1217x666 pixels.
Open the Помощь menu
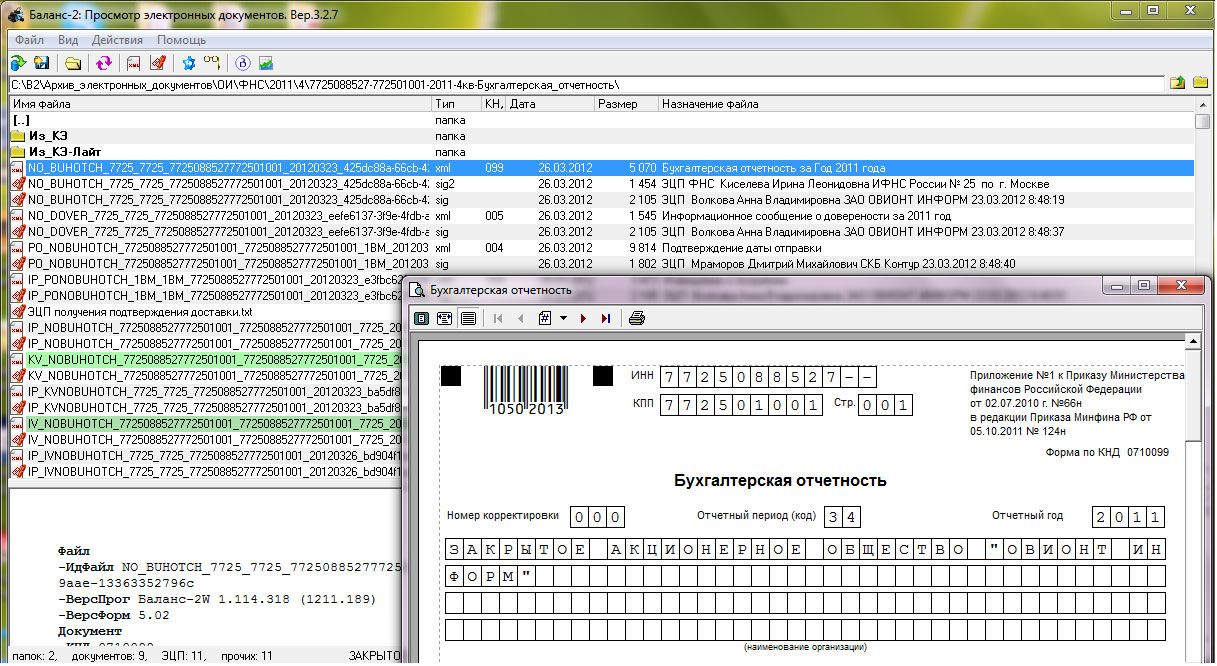(x=181, y=40)
